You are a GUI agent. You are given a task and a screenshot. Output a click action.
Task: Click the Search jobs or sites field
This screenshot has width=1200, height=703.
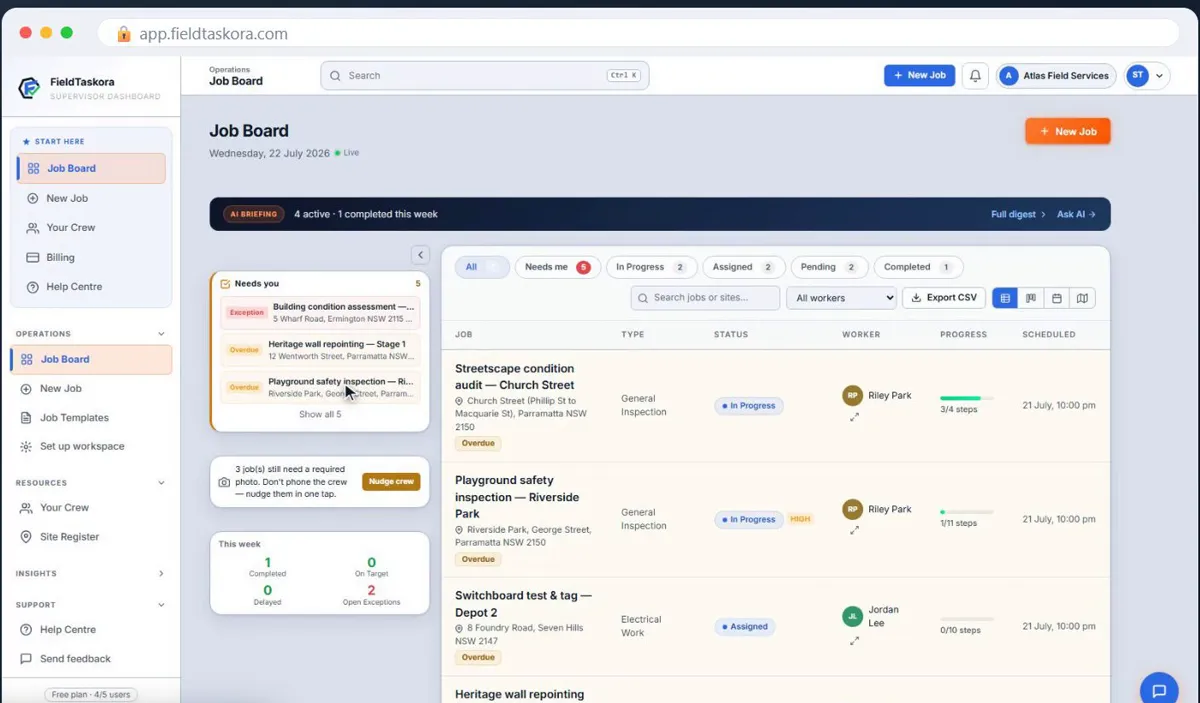tap(705, 298)
